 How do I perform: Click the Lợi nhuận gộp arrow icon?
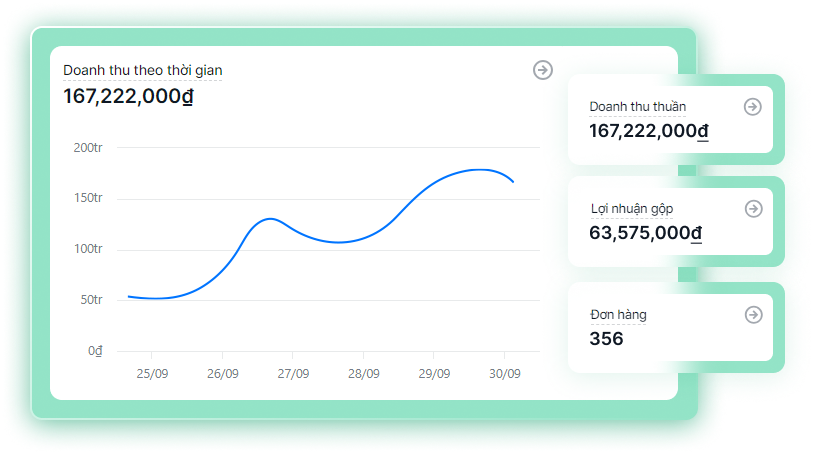(x=753, y=209)
